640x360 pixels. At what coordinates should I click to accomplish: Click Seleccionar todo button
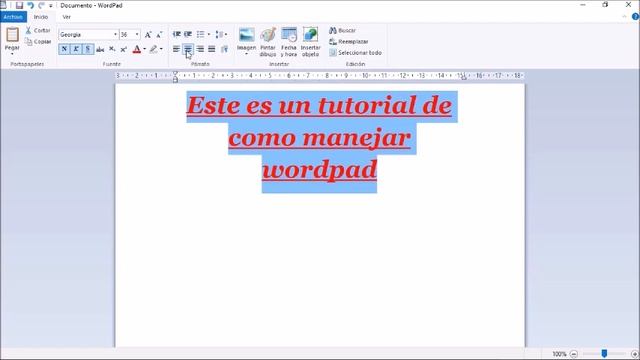[x=356, y=53]
